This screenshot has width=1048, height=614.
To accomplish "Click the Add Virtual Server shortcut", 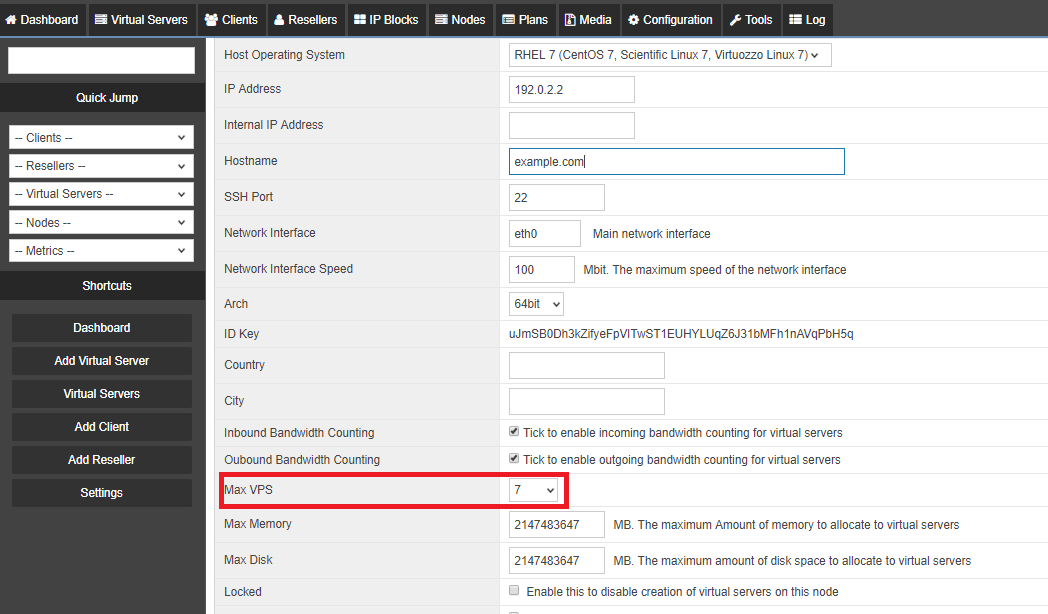I will pyautogui.click(x=102, y=361).
